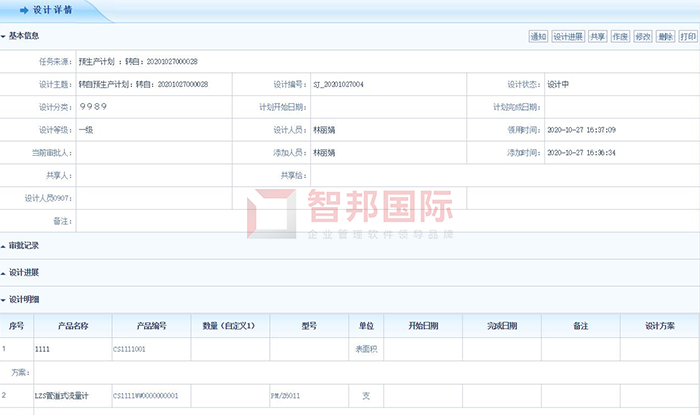Click design status value 设计中
700x415 pixels.
[x=558, y=84]
